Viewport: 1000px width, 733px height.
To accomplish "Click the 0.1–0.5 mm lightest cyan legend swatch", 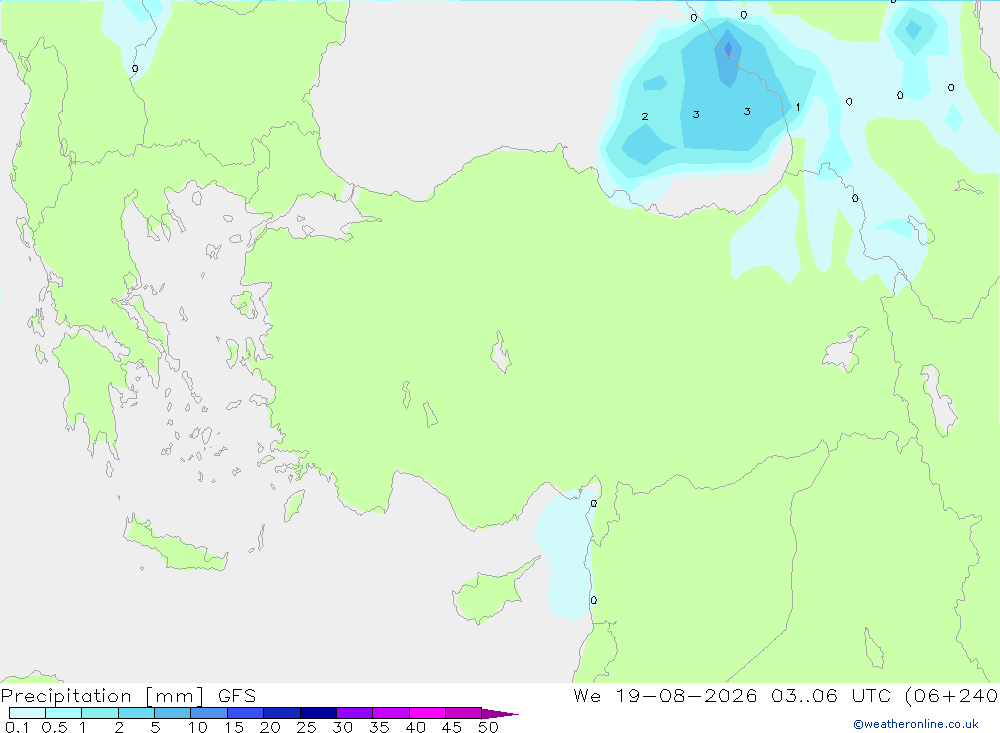I will (x=27, y=713).
